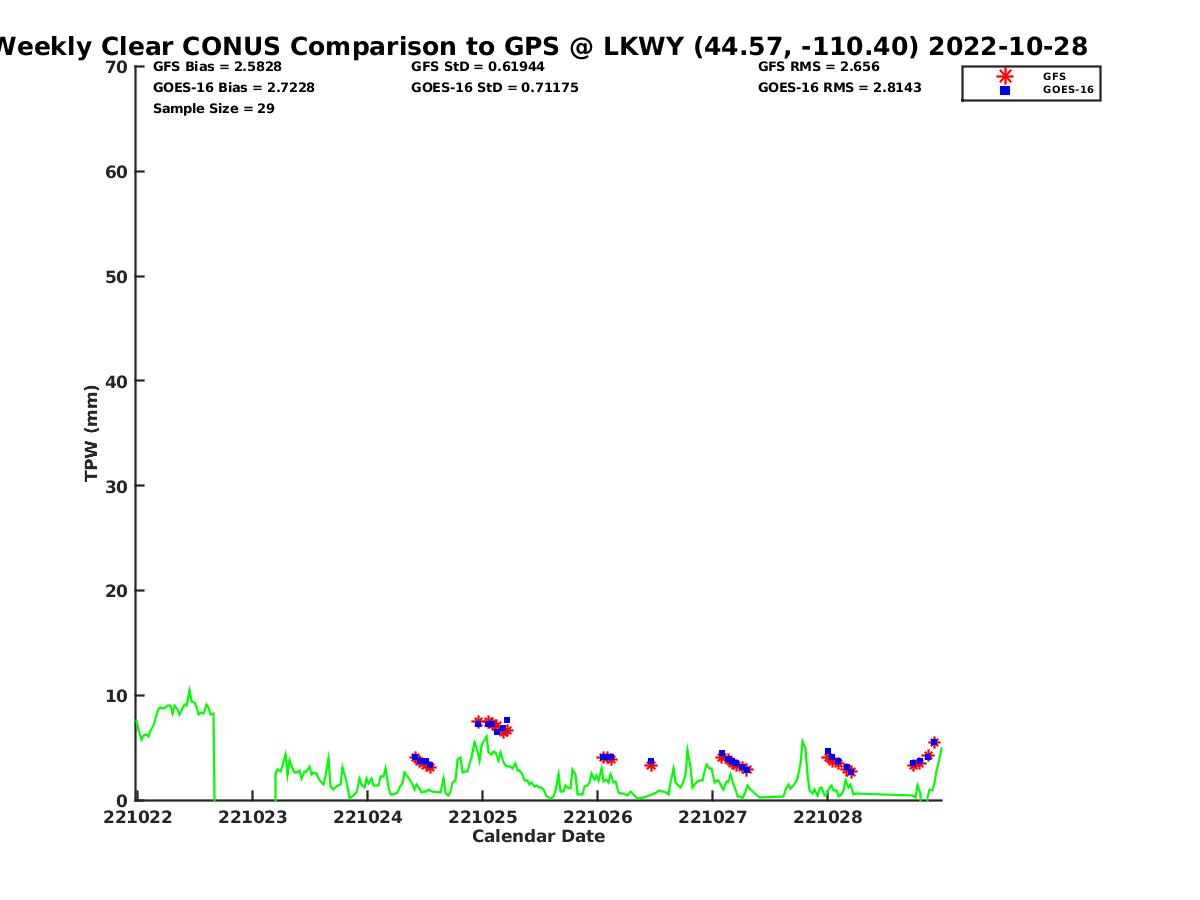
Task: Select the GFS legend label text
Action: click(1054, 76)
